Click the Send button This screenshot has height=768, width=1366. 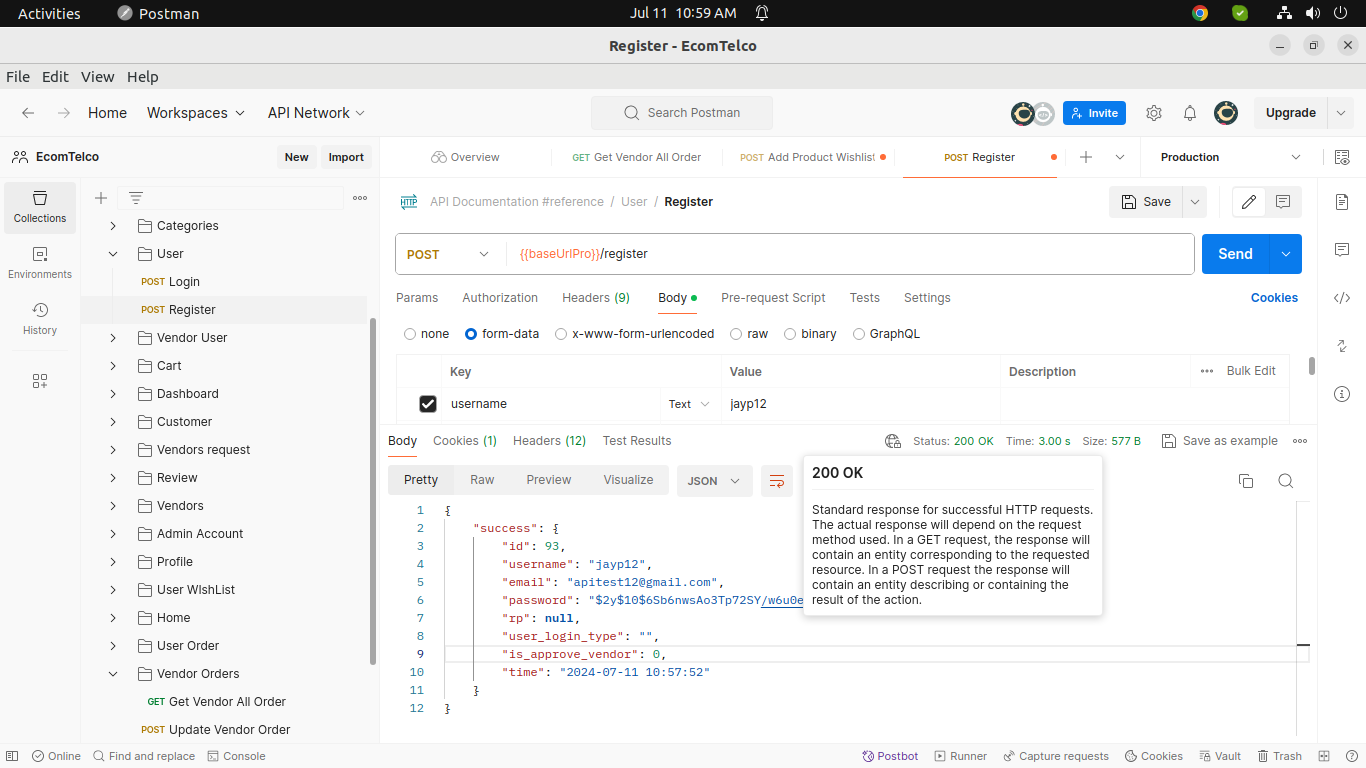pyautogui.click(x=1235, y=254)
